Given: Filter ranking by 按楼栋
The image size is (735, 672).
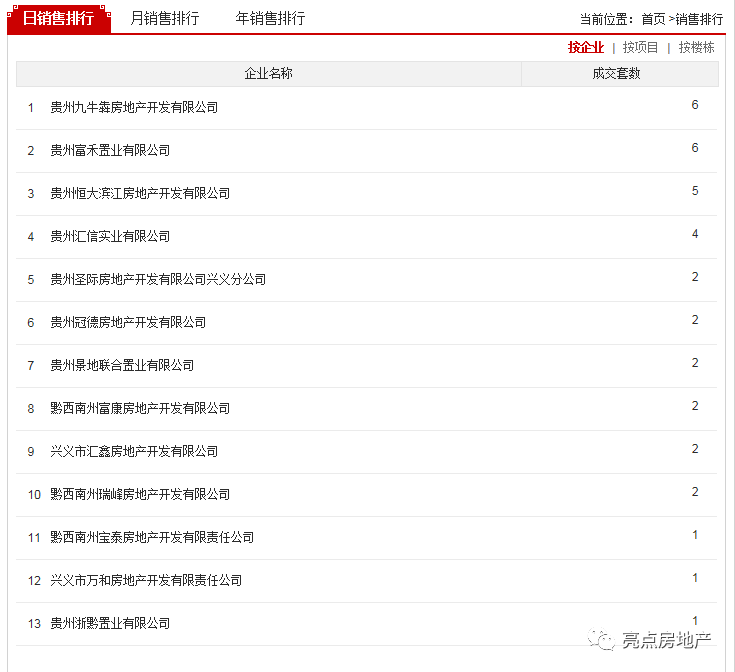Looking at the screenshot, I should (697, 47).
